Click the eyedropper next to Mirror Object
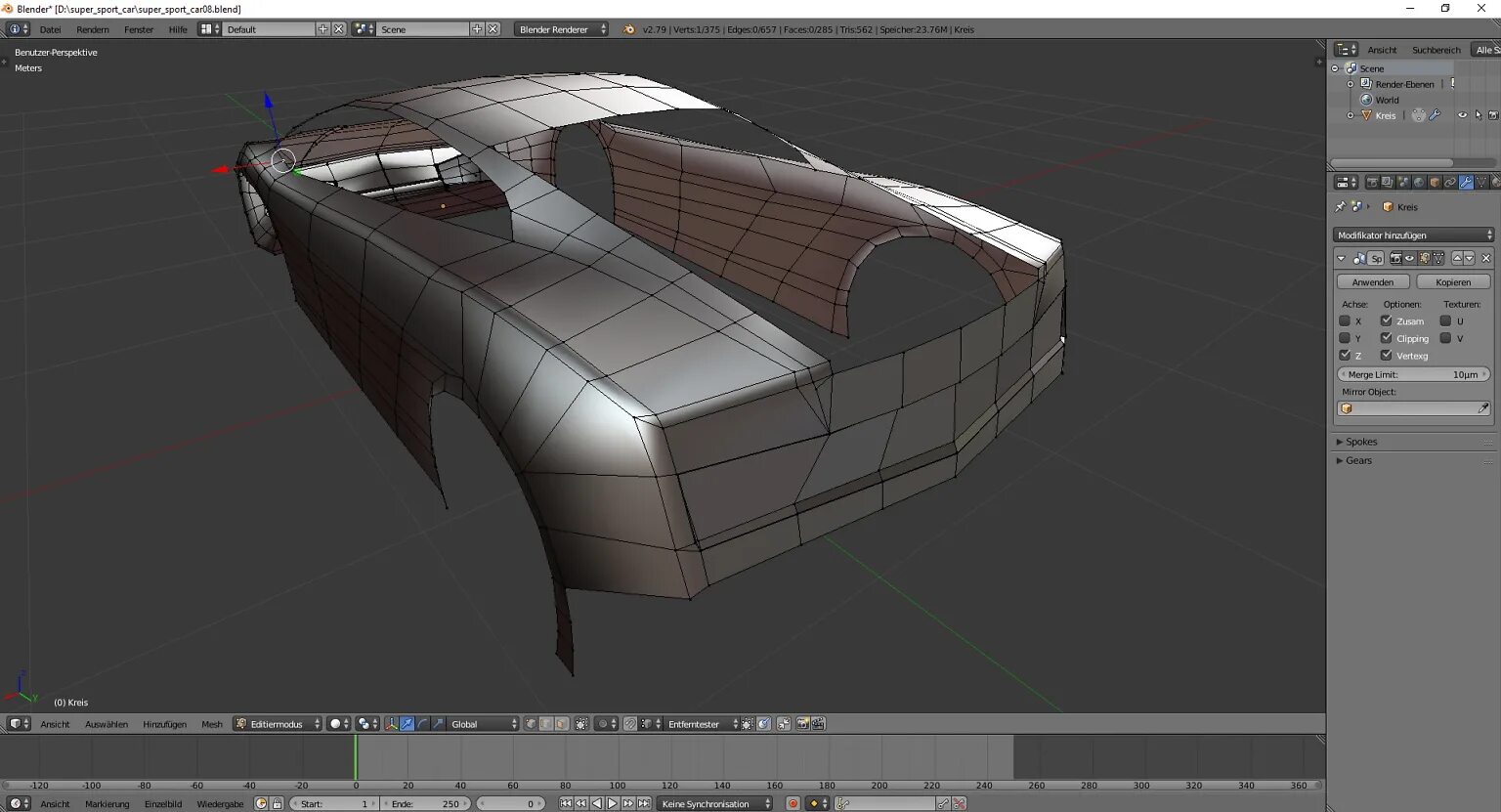 1482,408
